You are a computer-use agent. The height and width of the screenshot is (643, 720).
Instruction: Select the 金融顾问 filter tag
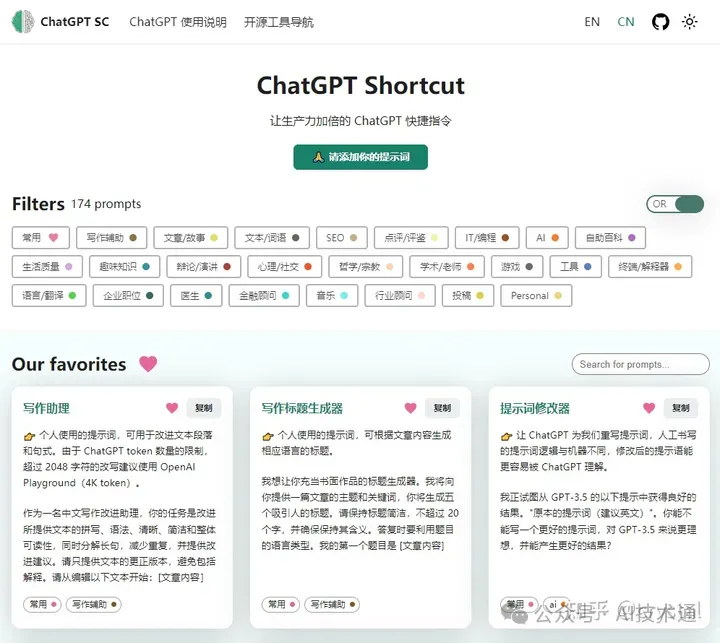click(264, 295)
